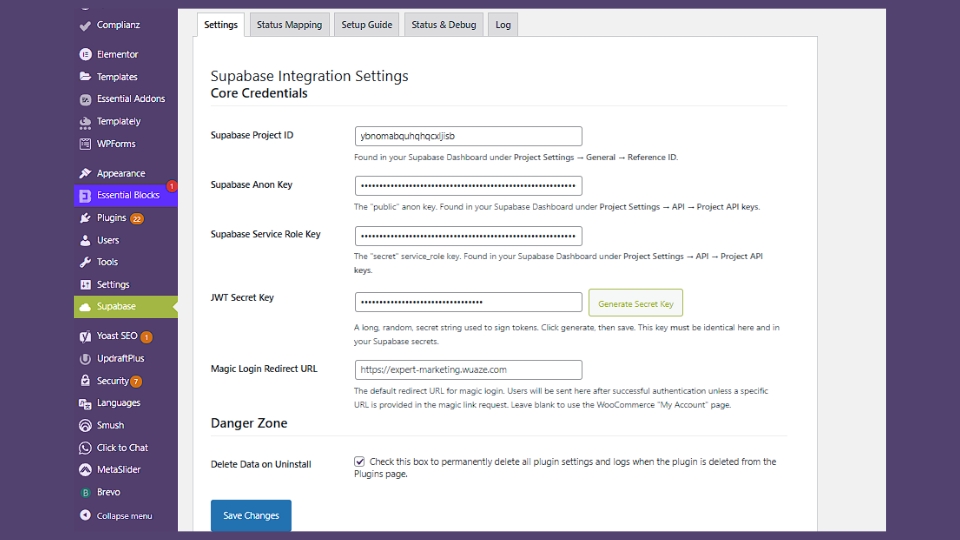This screenshot has height=540, width=960.
Task: Click the Templately icon
Action: [85, 122]
